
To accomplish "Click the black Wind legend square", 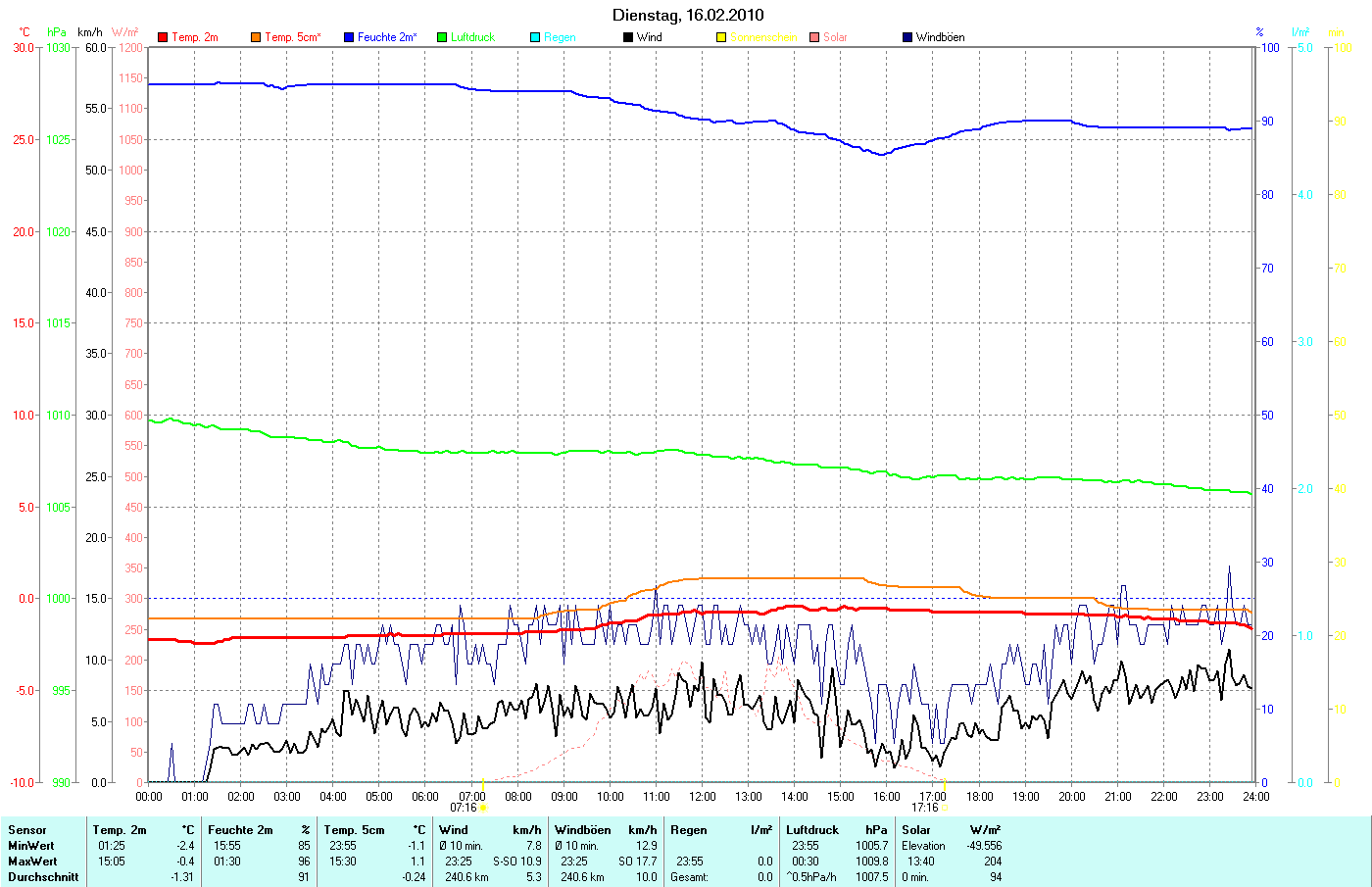I will [x=628, y=37].
